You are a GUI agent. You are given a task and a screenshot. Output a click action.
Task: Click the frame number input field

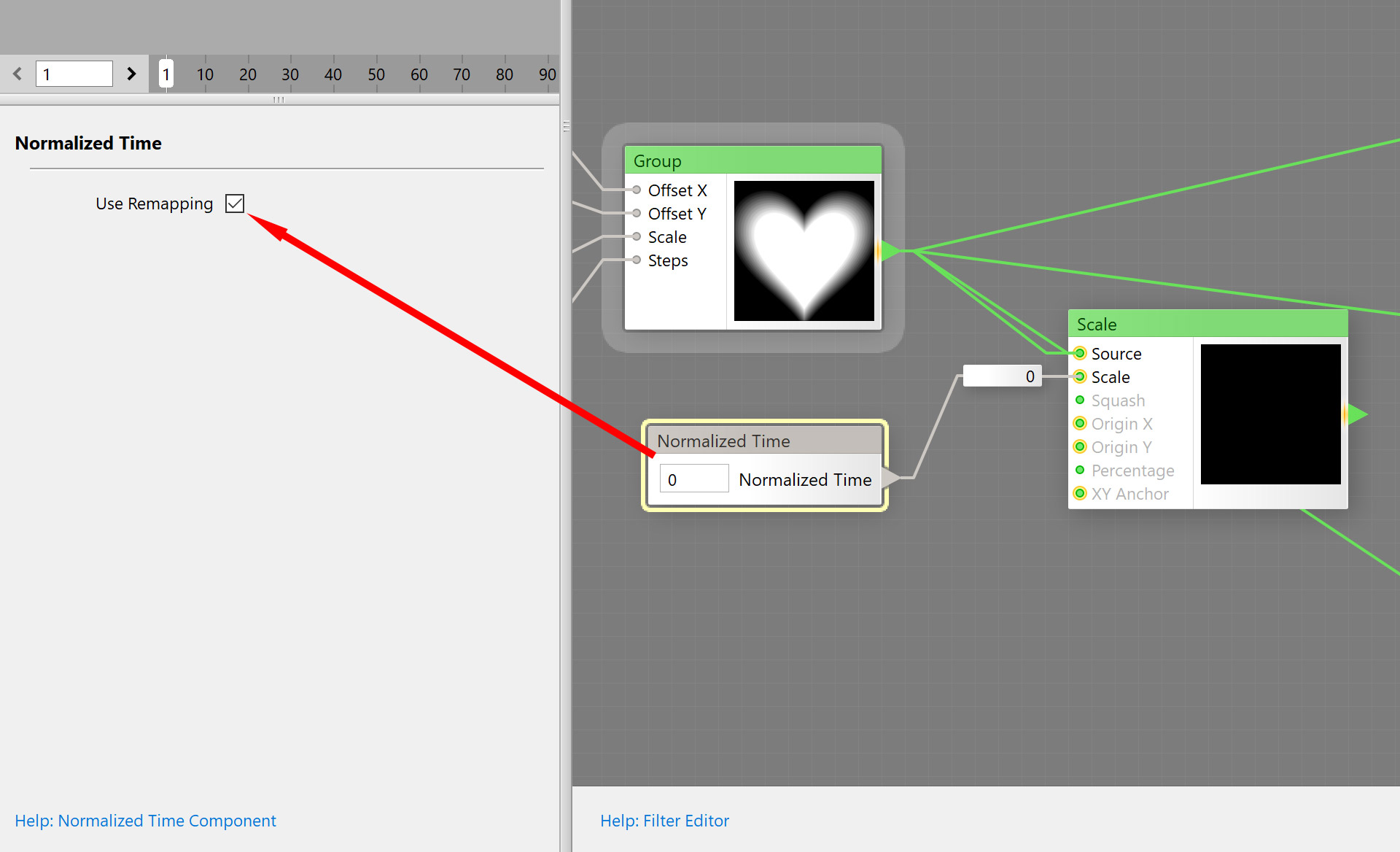[74, 74]
